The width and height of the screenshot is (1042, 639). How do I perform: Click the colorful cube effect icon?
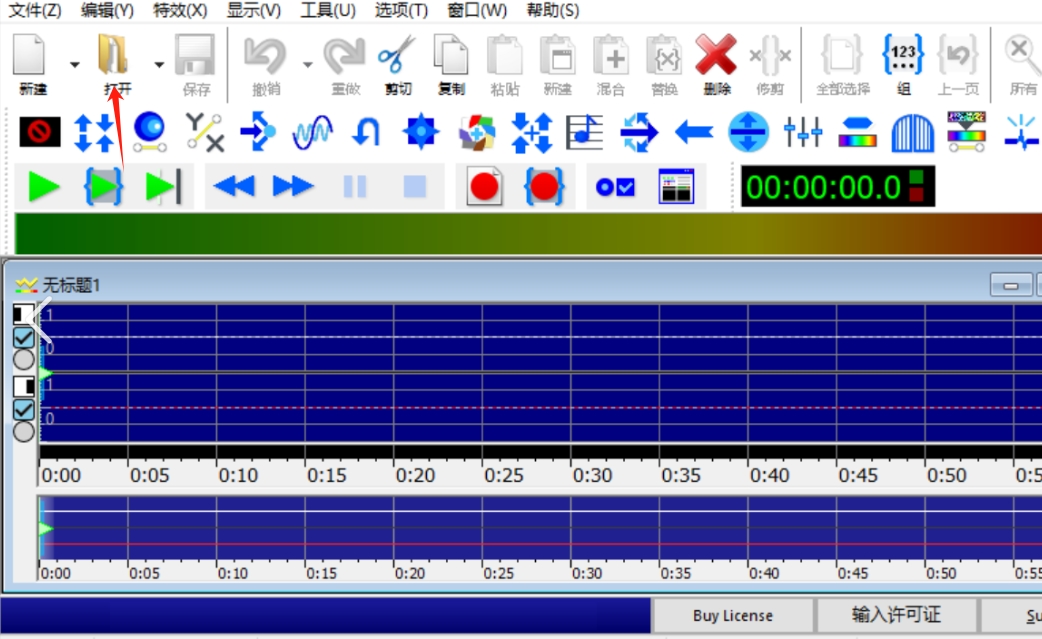click(476, 132)
